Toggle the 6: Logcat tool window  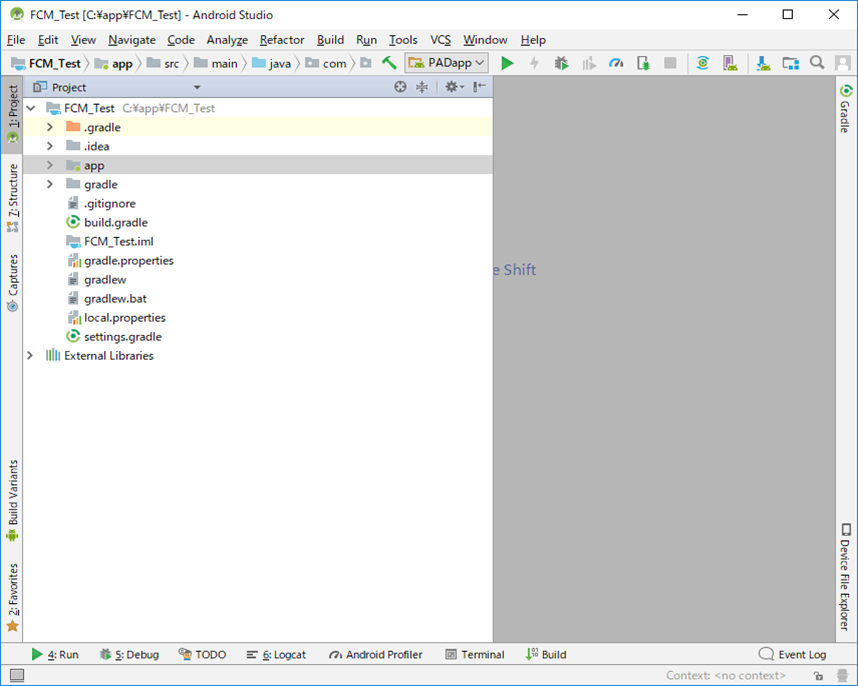276,655
